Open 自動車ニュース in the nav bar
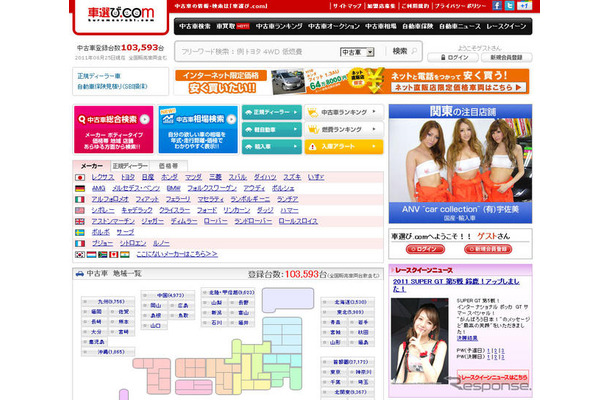610x400 pixels. pyautogui.click(x=459, y=26)
